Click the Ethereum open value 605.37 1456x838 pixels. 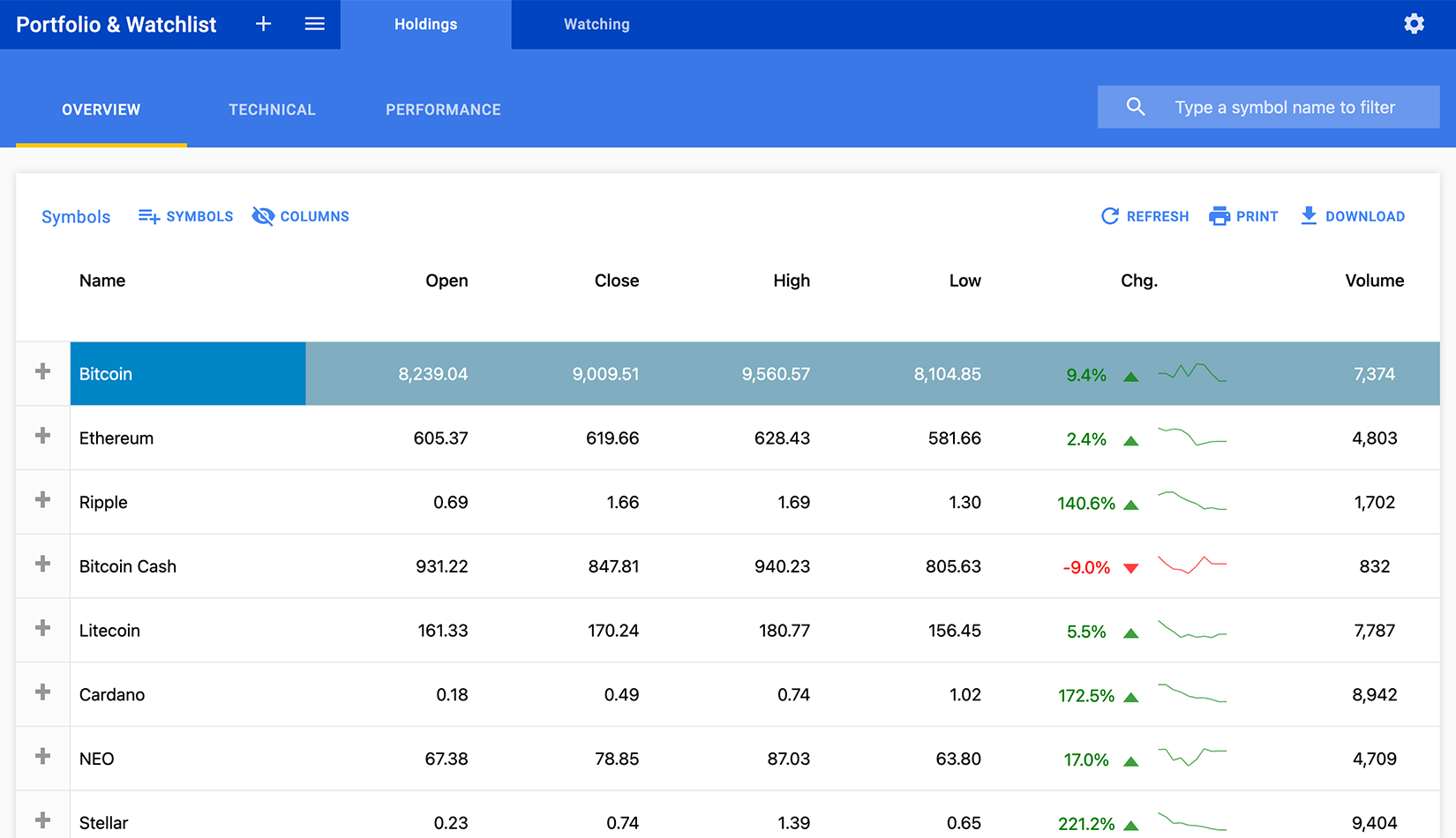(x=440, y=438)
